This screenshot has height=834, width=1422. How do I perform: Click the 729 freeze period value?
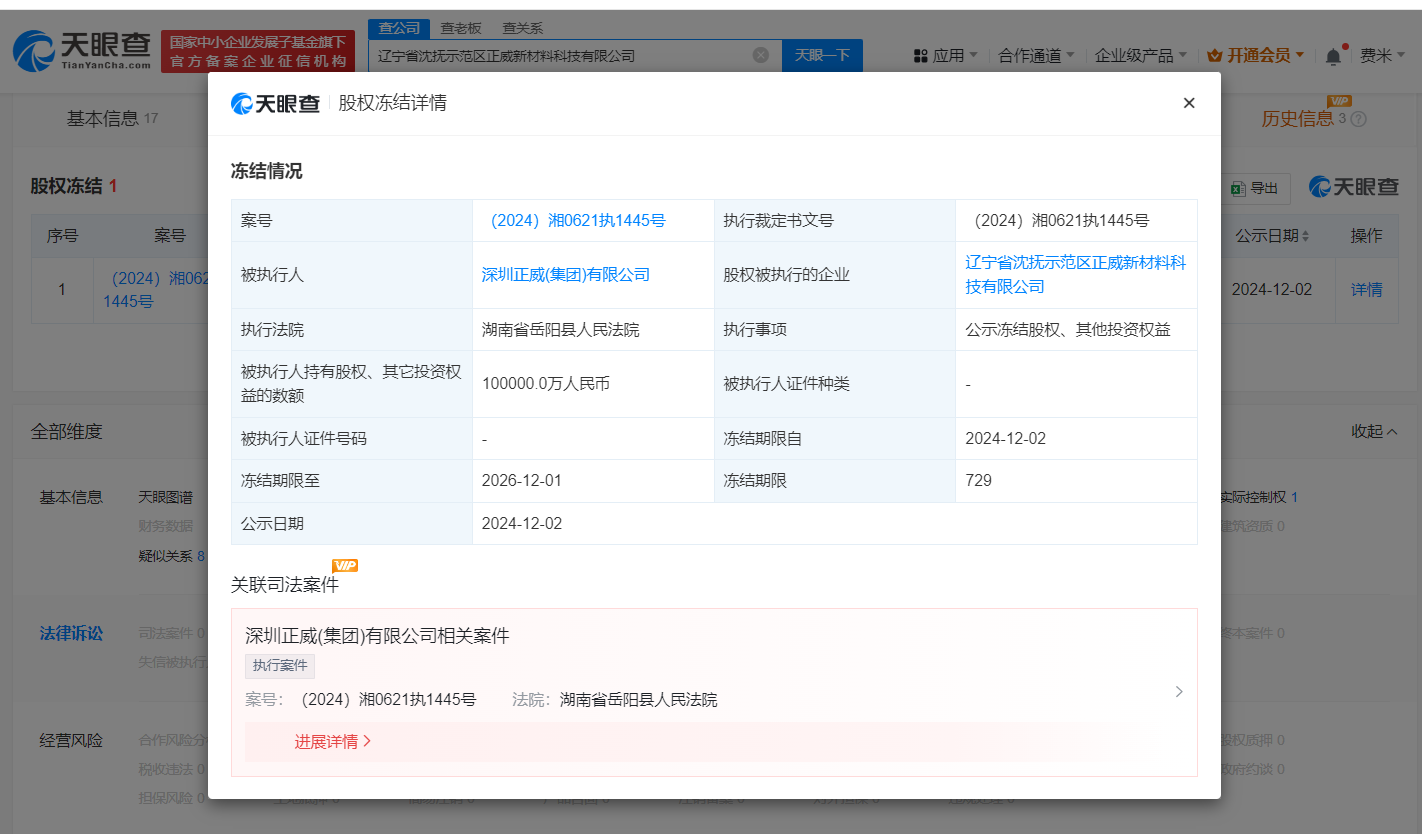pyautogui.click(x=978, y=481)
